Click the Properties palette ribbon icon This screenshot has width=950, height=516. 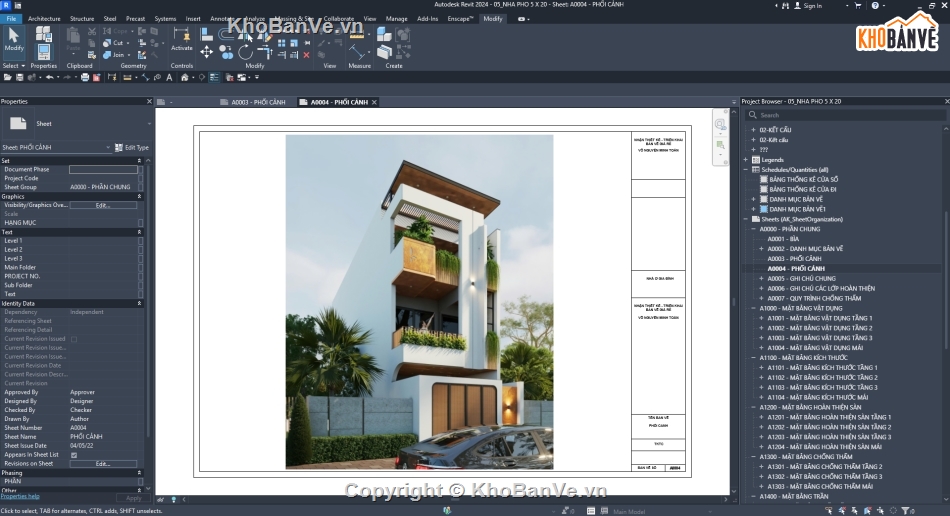click(x=44, y=51)
